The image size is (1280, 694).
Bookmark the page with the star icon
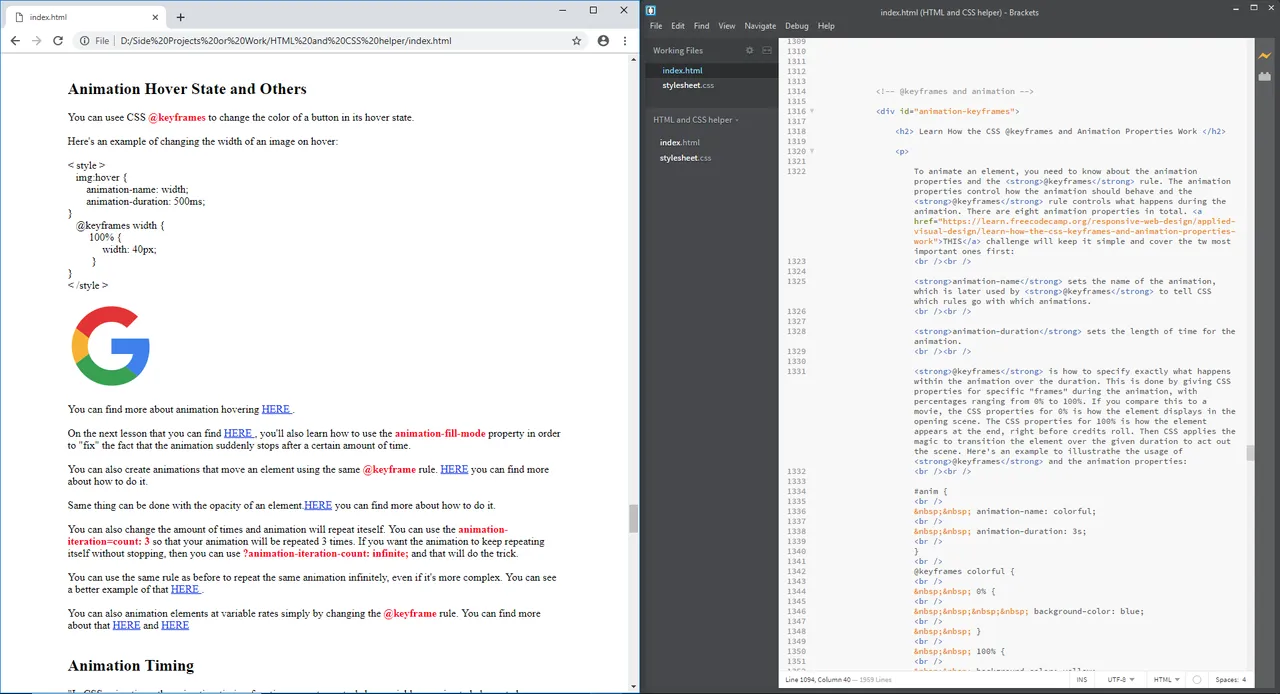point(577,41)
